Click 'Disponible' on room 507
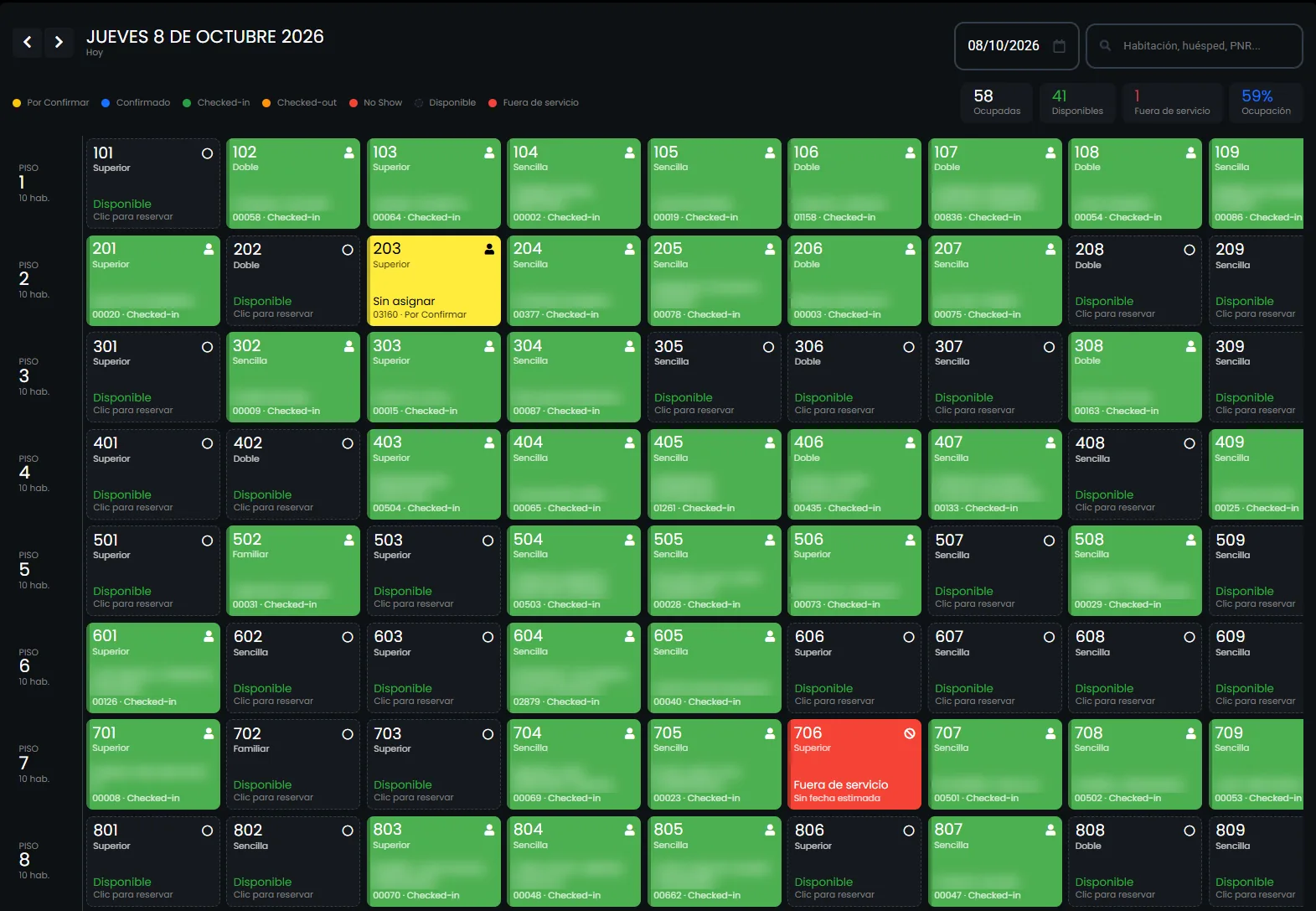Image resolution: width=1316 pixels, height=911 pixels. pos(964,591)
